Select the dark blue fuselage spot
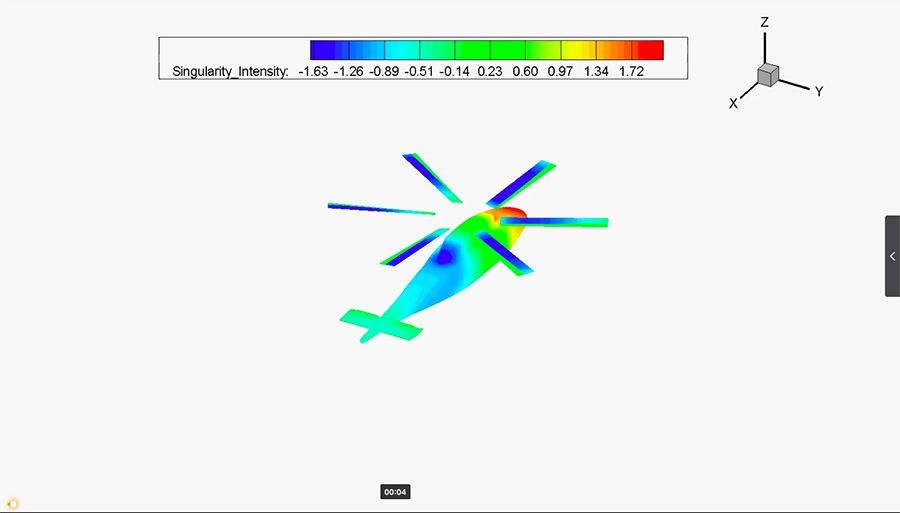The image size is (900, 513). coord(445,256)
